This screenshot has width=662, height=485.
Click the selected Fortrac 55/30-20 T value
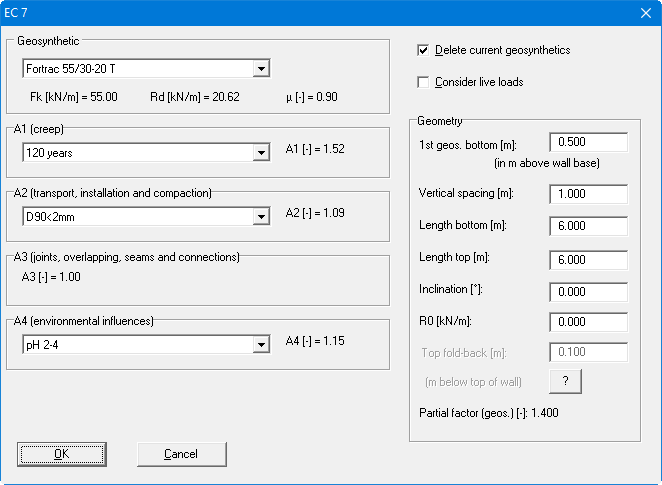click(136, 69)
